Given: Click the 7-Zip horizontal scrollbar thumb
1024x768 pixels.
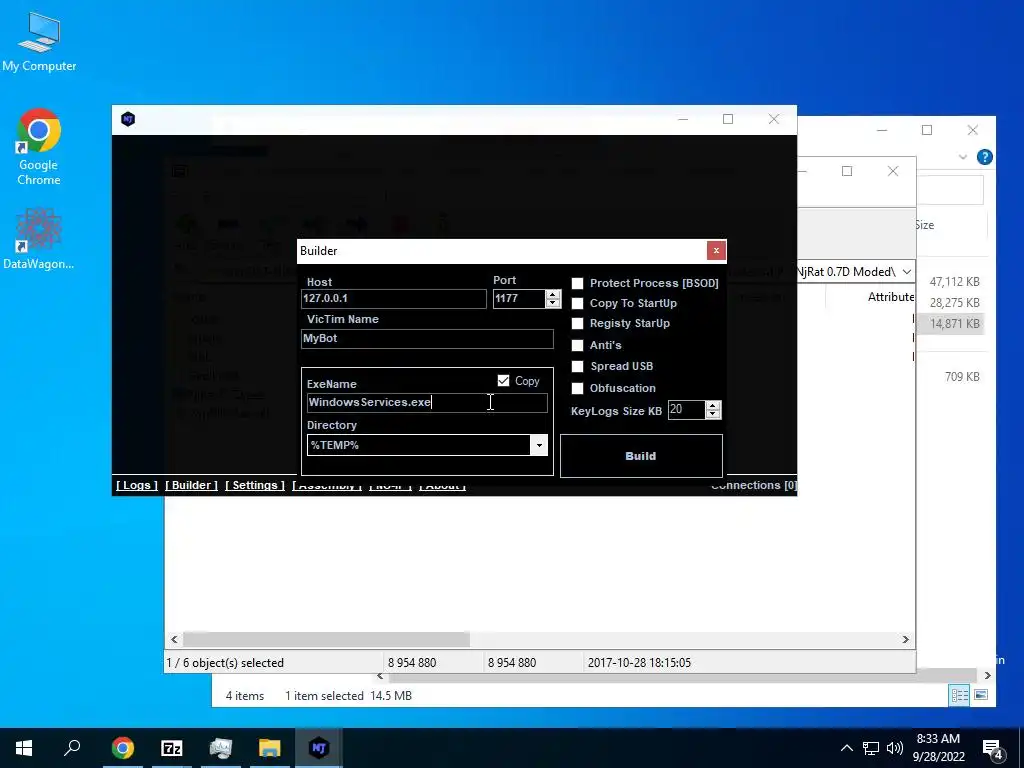Looking at the screenshot, I should (326, 639).
